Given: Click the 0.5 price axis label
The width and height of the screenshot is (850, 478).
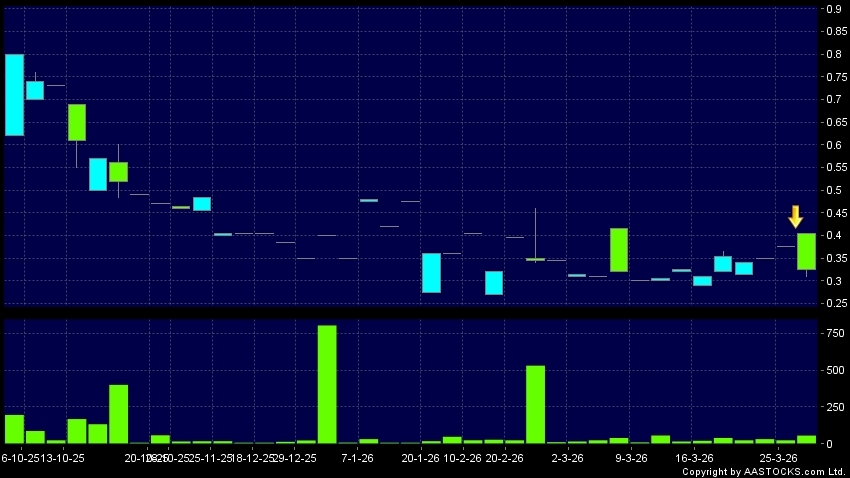Looking at the screenshot, I should [832, 190].
